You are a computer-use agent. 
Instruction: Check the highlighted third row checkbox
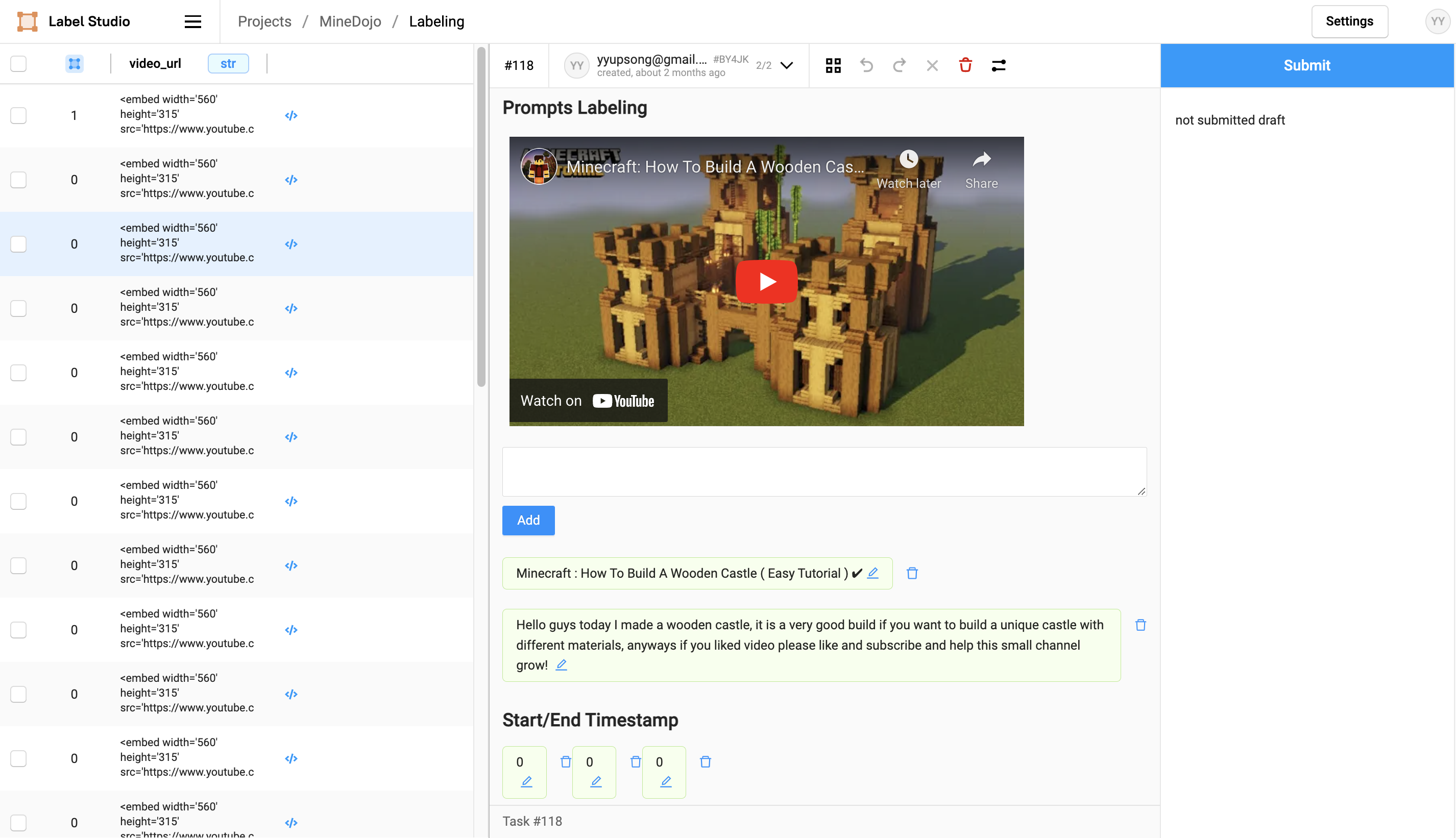click(x=18, y=244)
